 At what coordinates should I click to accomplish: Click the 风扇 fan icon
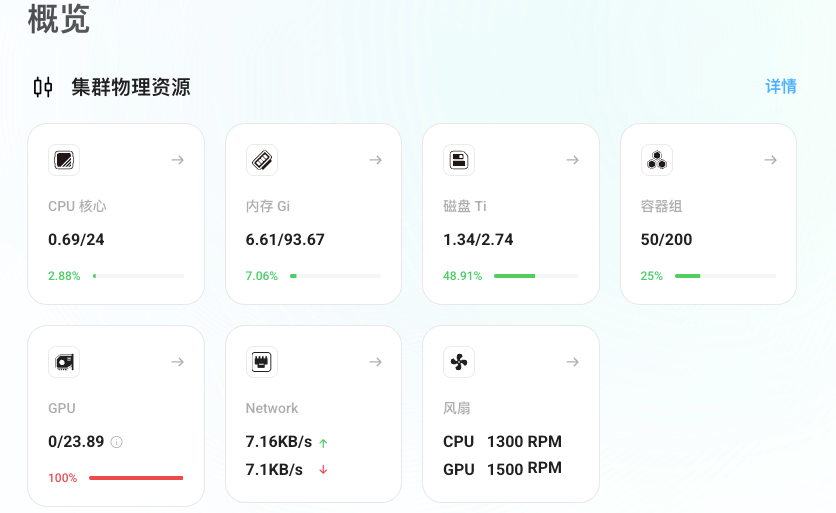click(459, 362)
